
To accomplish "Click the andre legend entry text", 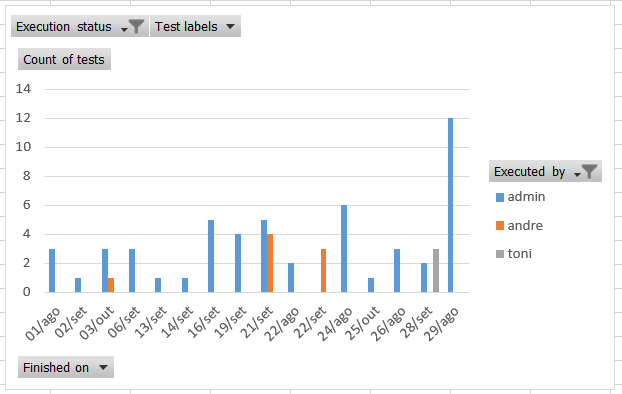I will pyautogui.click(x=525, y=225).
